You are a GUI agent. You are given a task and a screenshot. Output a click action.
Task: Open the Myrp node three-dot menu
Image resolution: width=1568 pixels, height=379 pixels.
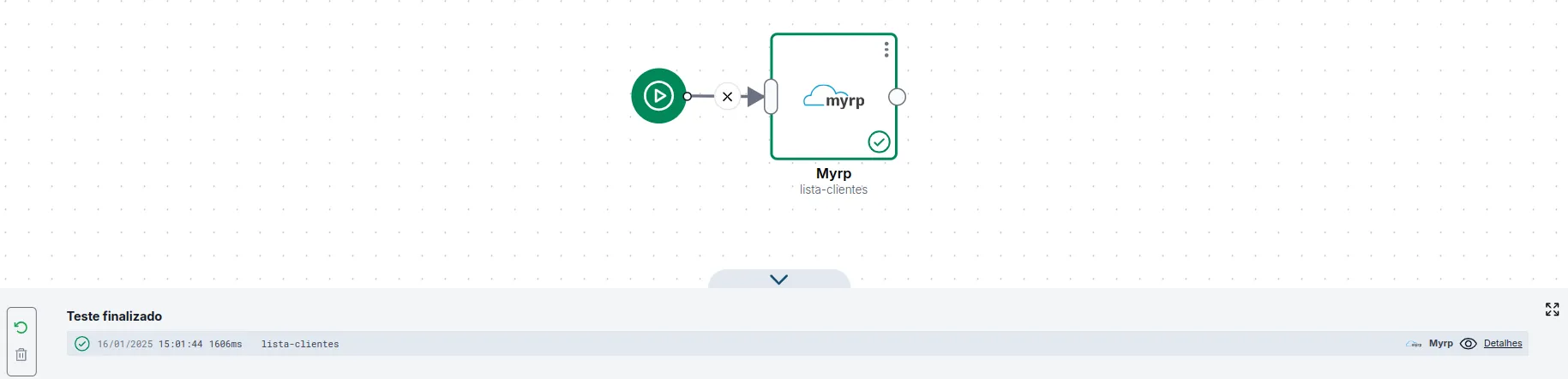pos(886,51)
